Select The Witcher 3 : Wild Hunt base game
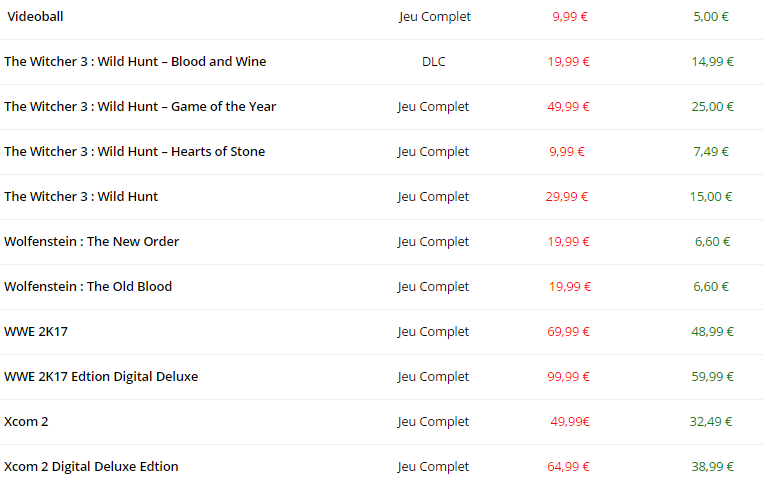The width and height of the screenshot is (763, 483). [x=81, y=196]
